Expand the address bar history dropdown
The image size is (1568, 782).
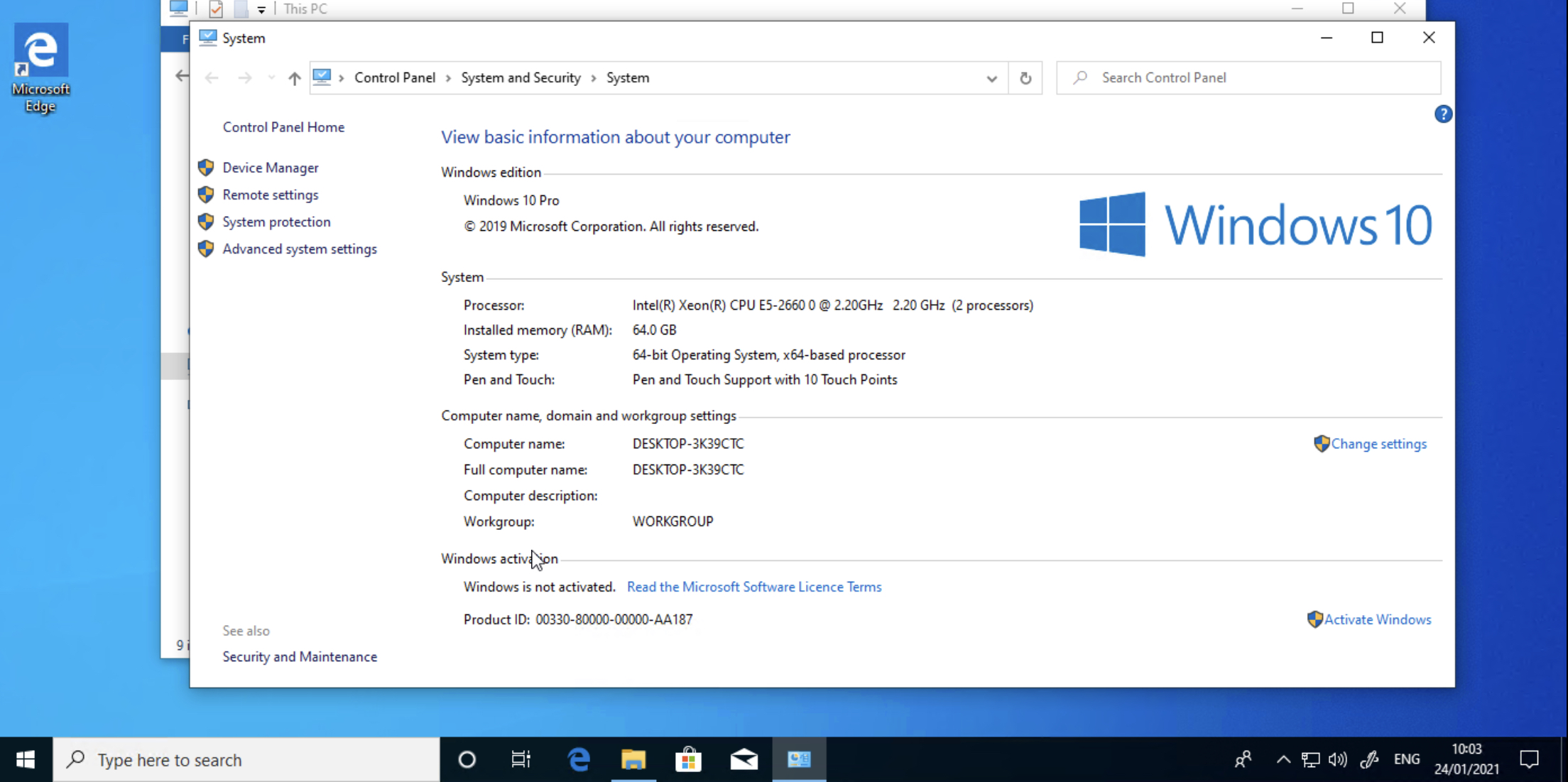pyautogui.click(x=991, y=78)
